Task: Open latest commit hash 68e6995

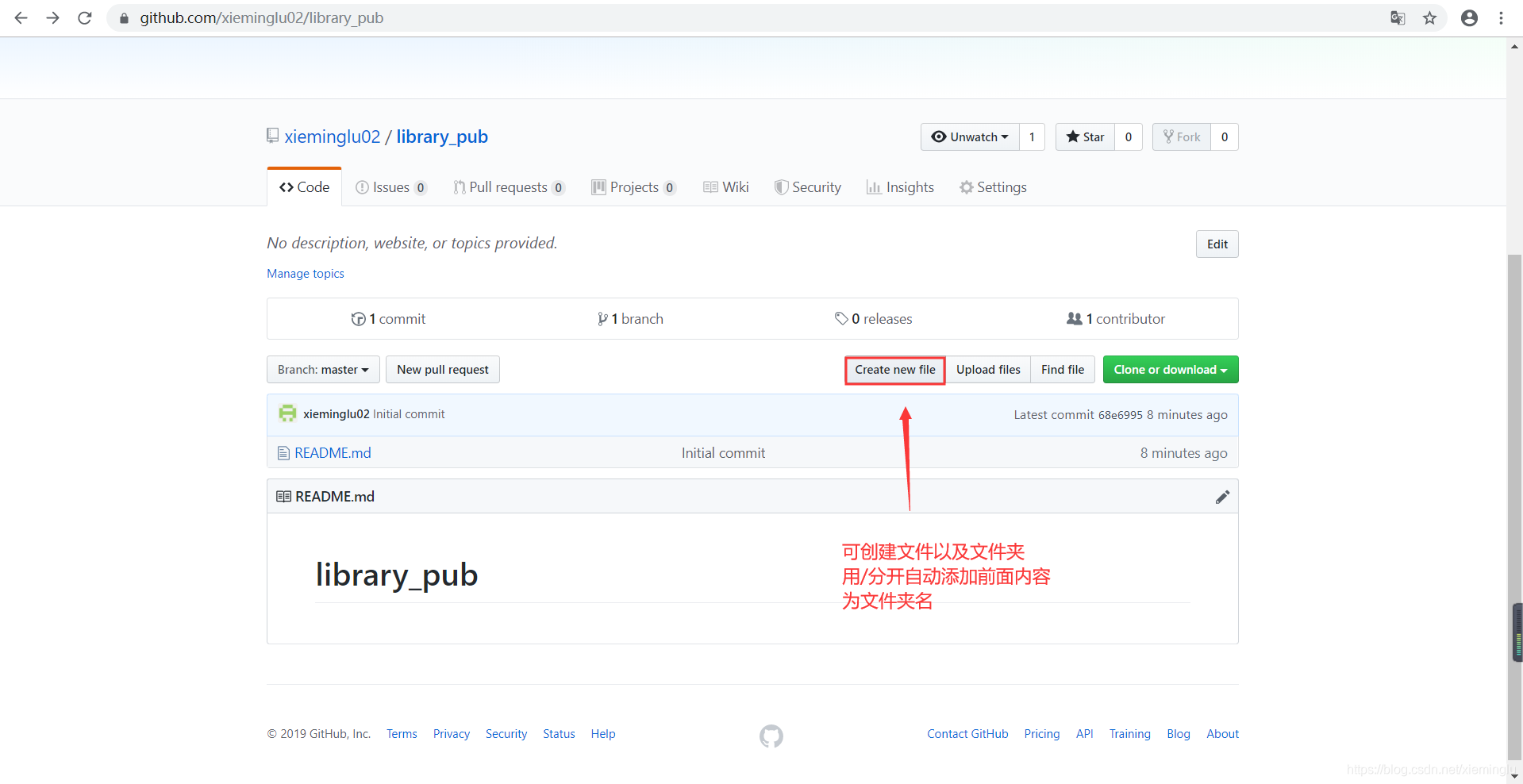Action: (1121, 415)
